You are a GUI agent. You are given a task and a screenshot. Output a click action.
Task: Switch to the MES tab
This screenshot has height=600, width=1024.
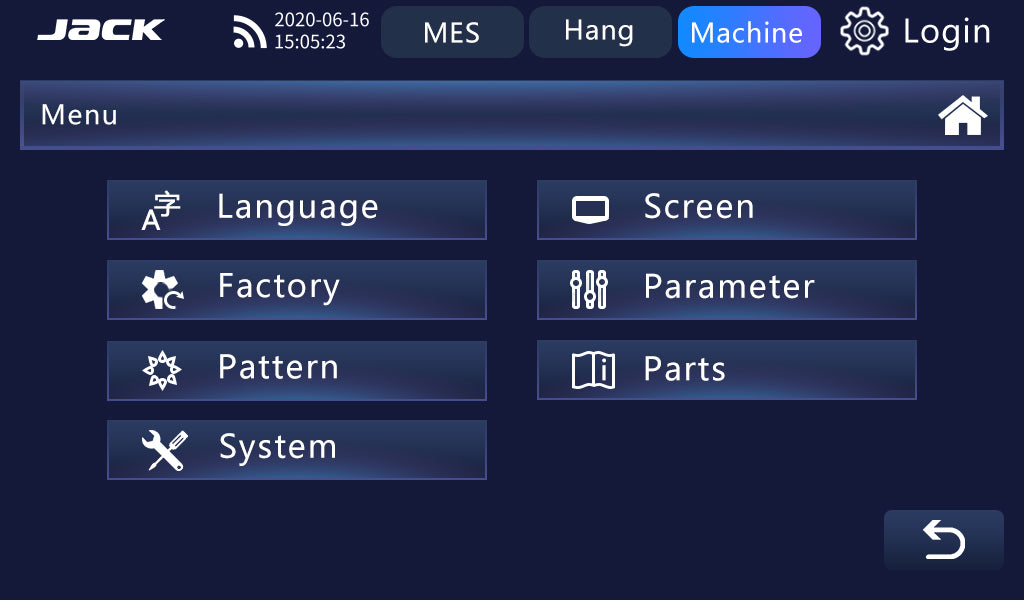[452, 33]
